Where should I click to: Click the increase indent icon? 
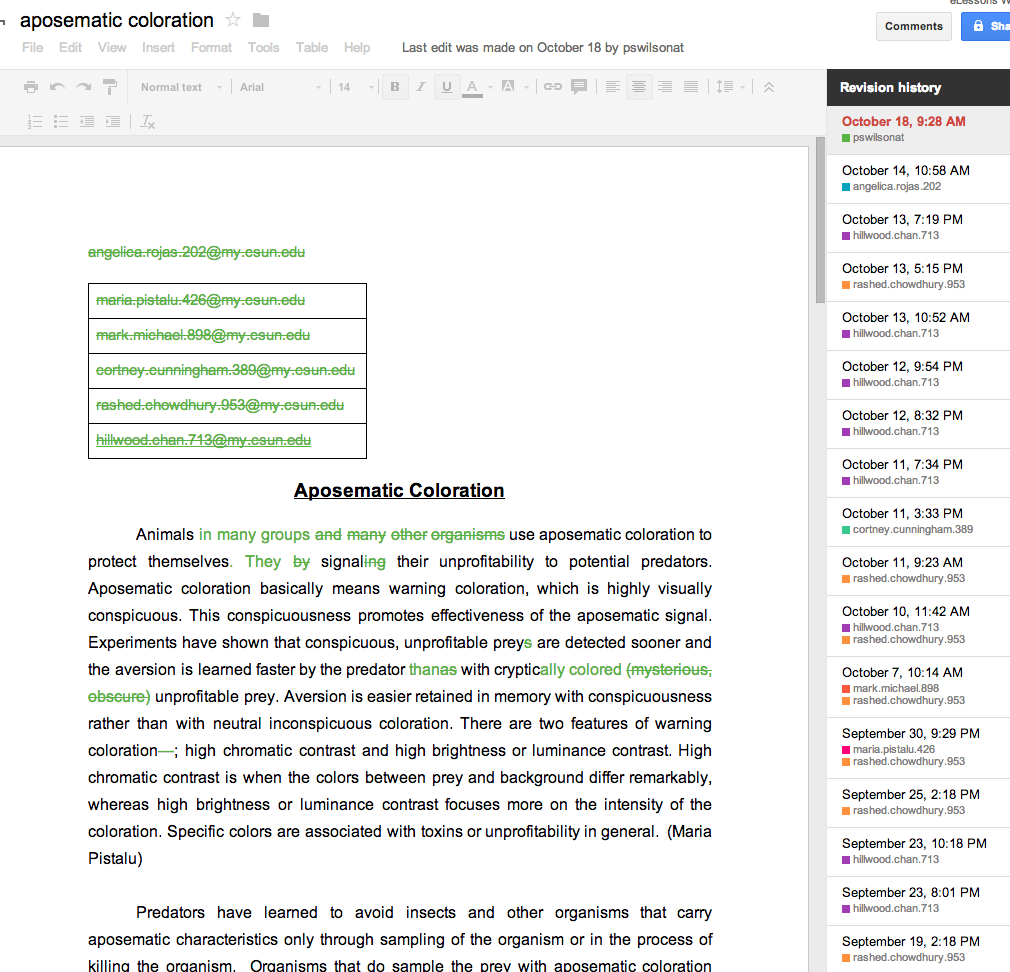[113, 121]
